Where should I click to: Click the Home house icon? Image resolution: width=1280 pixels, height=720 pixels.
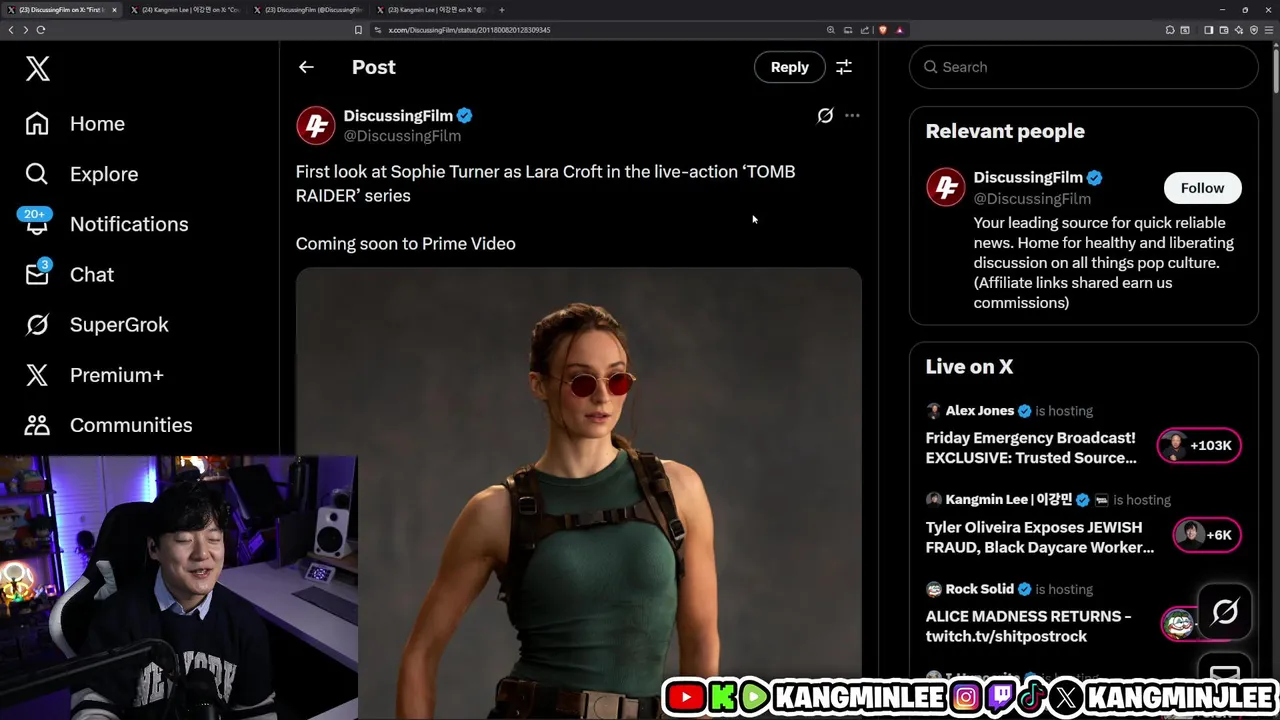click(x=37, y=124)
